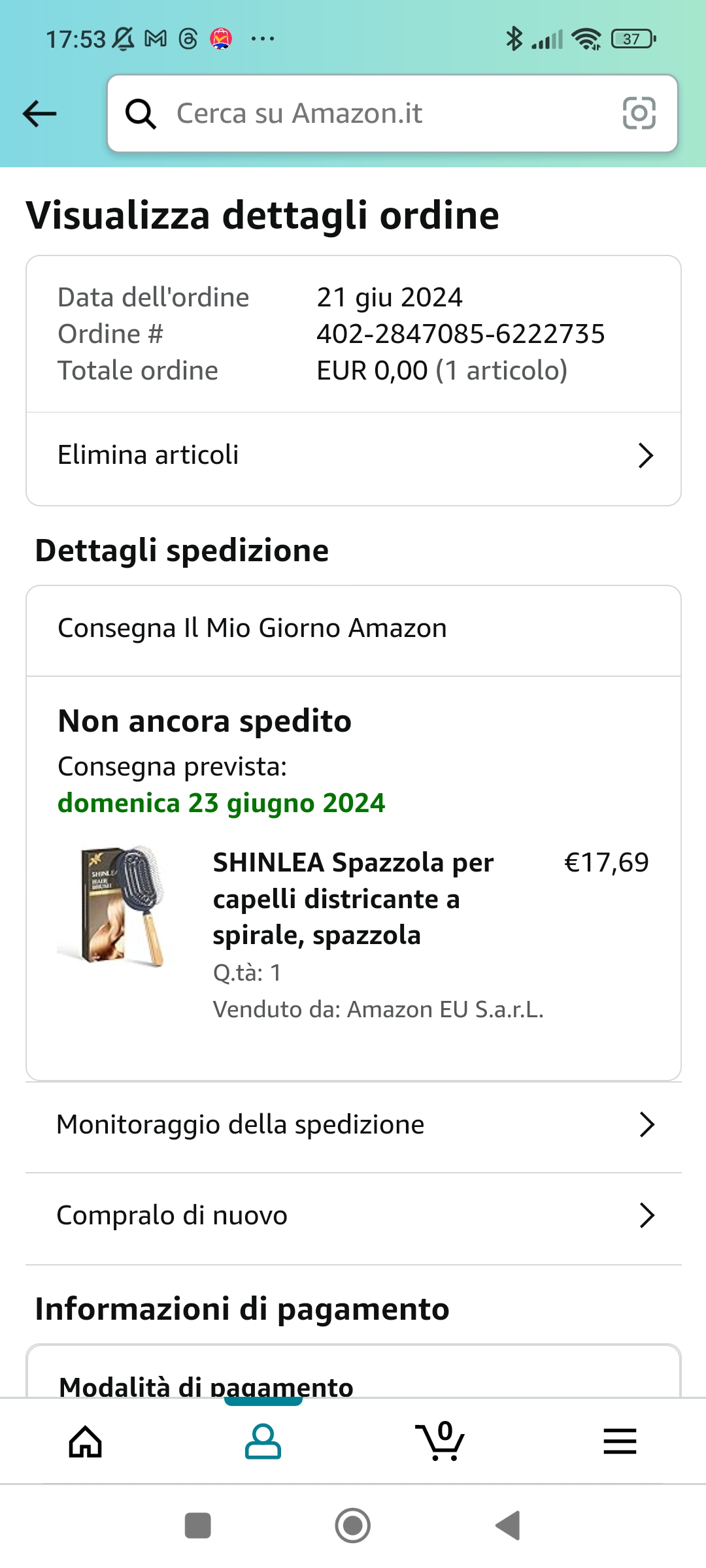This screenshot has width=706, height=1568.
Task: Open SHINLEA Spazzola per capelli product link
Action: pos(353,899)
